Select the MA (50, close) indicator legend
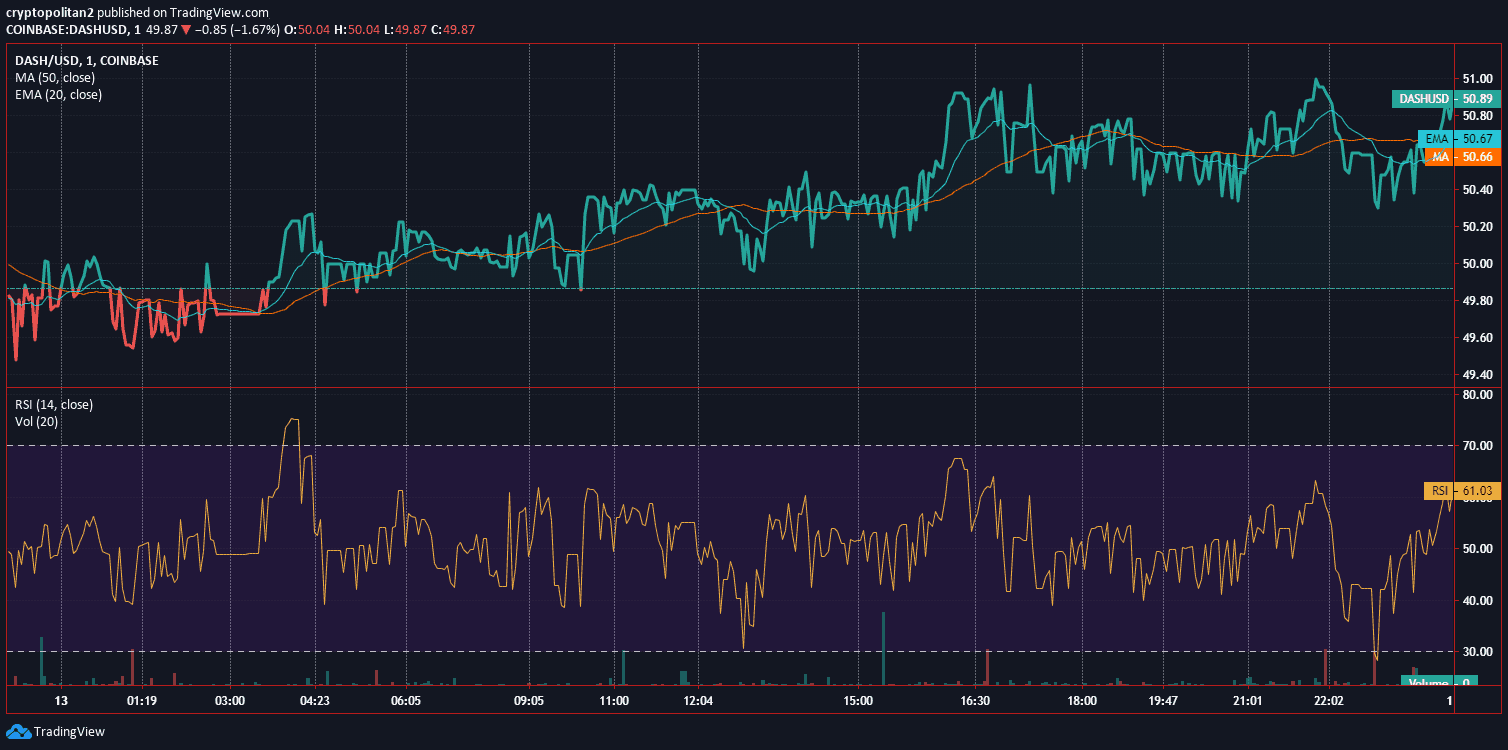 55,77
